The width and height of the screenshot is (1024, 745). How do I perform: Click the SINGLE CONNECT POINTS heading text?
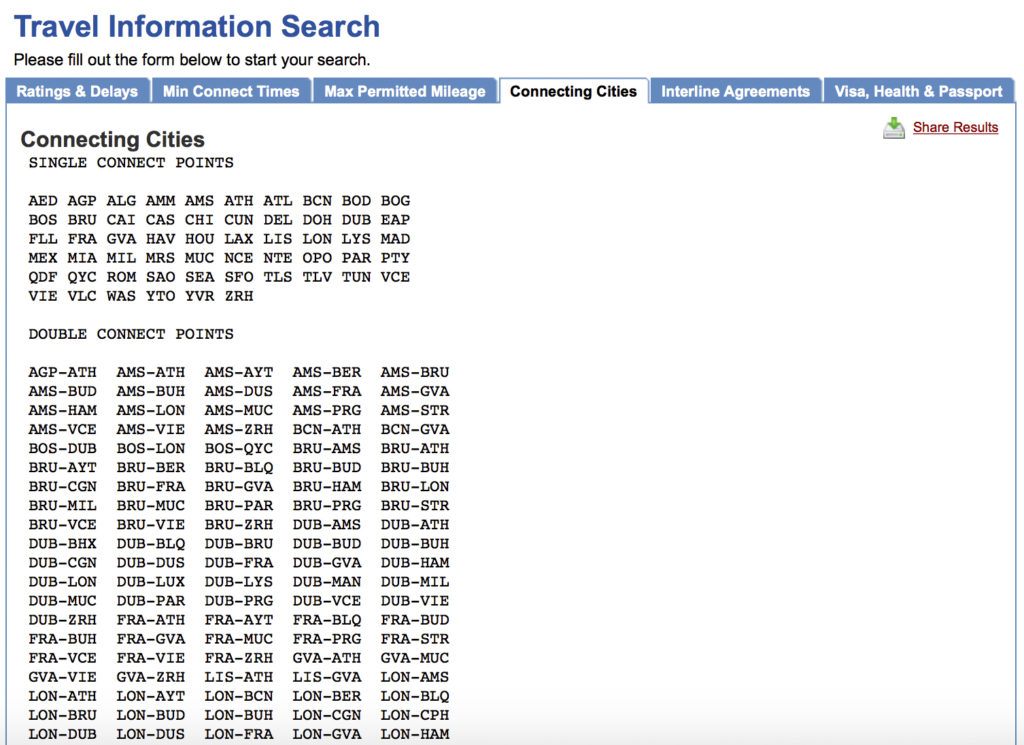click(131, 163)
